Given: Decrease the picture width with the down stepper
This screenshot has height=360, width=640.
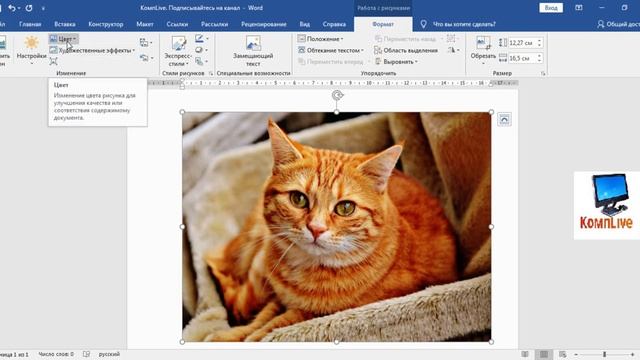Looking at the screenshot, I should coord(540,61).
